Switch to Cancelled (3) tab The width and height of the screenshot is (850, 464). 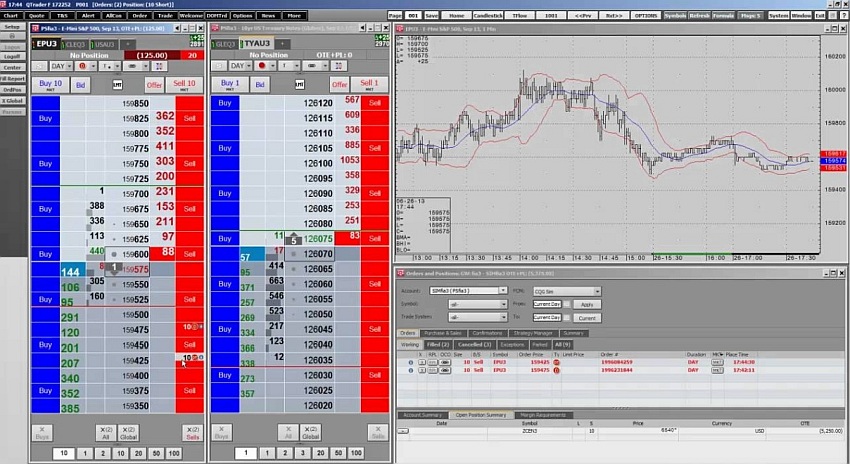pos(473,344)
